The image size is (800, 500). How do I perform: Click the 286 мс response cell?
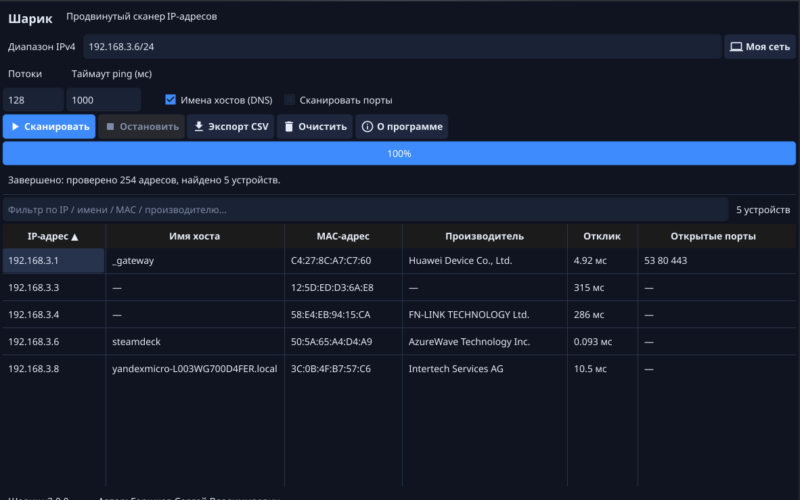pyautogui.click(x=602, y=315)
